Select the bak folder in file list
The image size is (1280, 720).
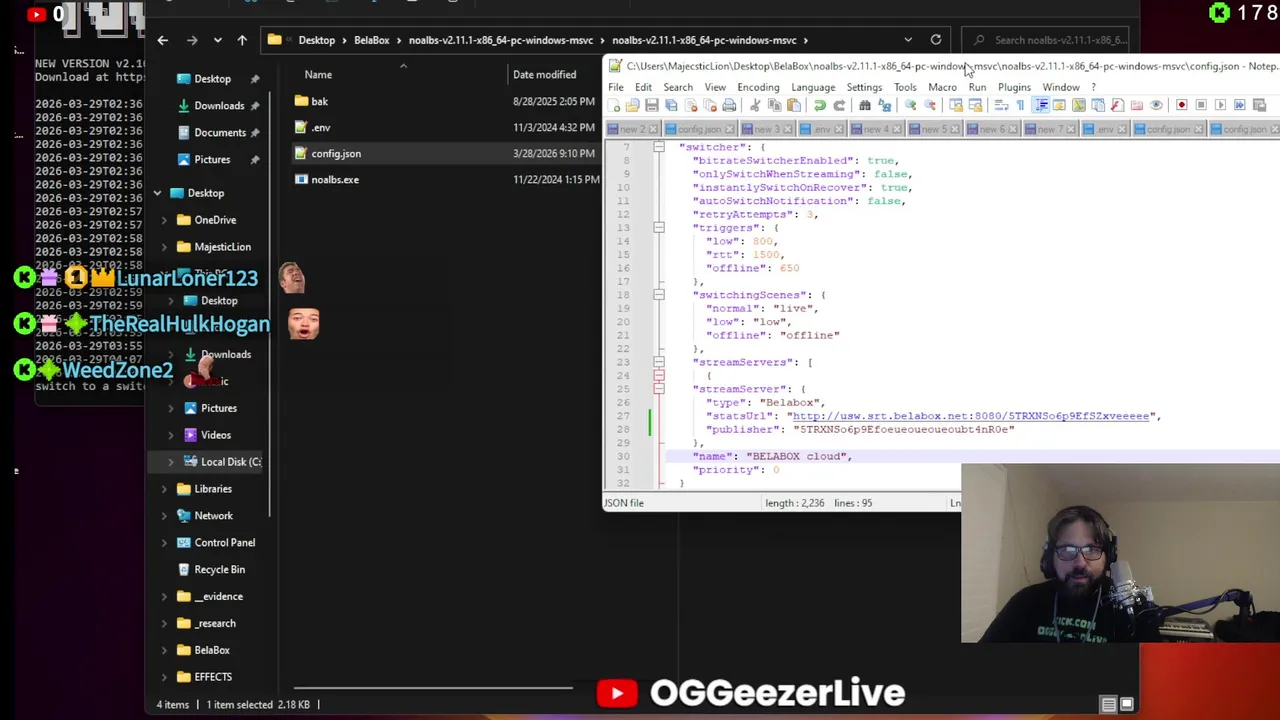click(319, 101)
